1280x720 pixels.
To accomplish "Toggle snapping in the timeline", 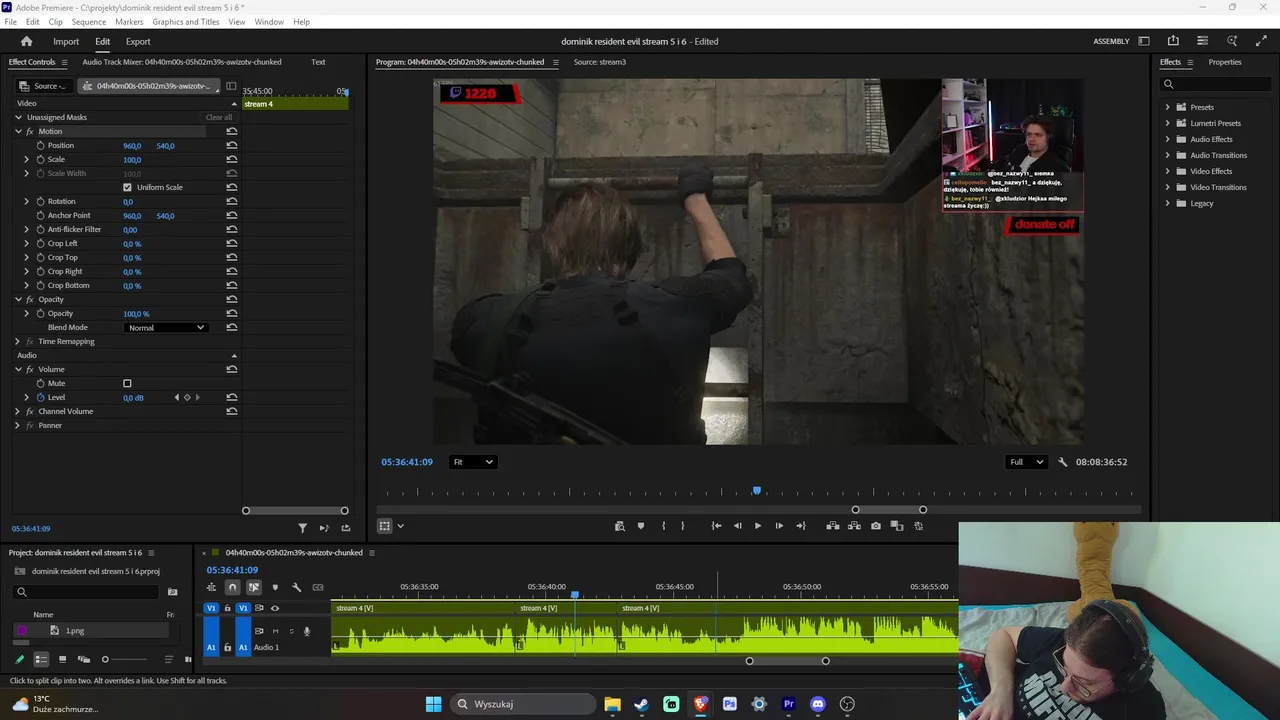I will (x=232, y=587).
